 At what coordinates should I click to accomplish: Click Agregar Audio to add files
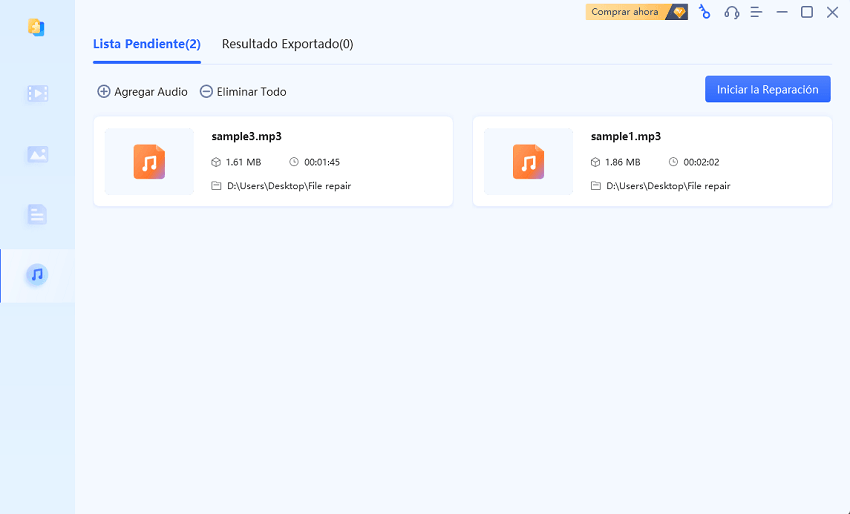pyautogui.click(x=142, y=91)
